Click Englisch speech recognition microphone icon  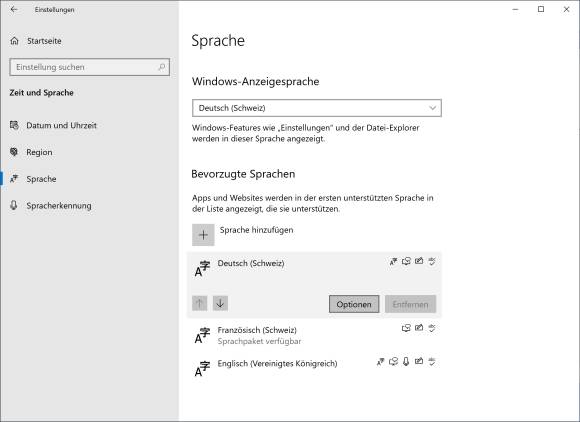[x=406, y=361]
